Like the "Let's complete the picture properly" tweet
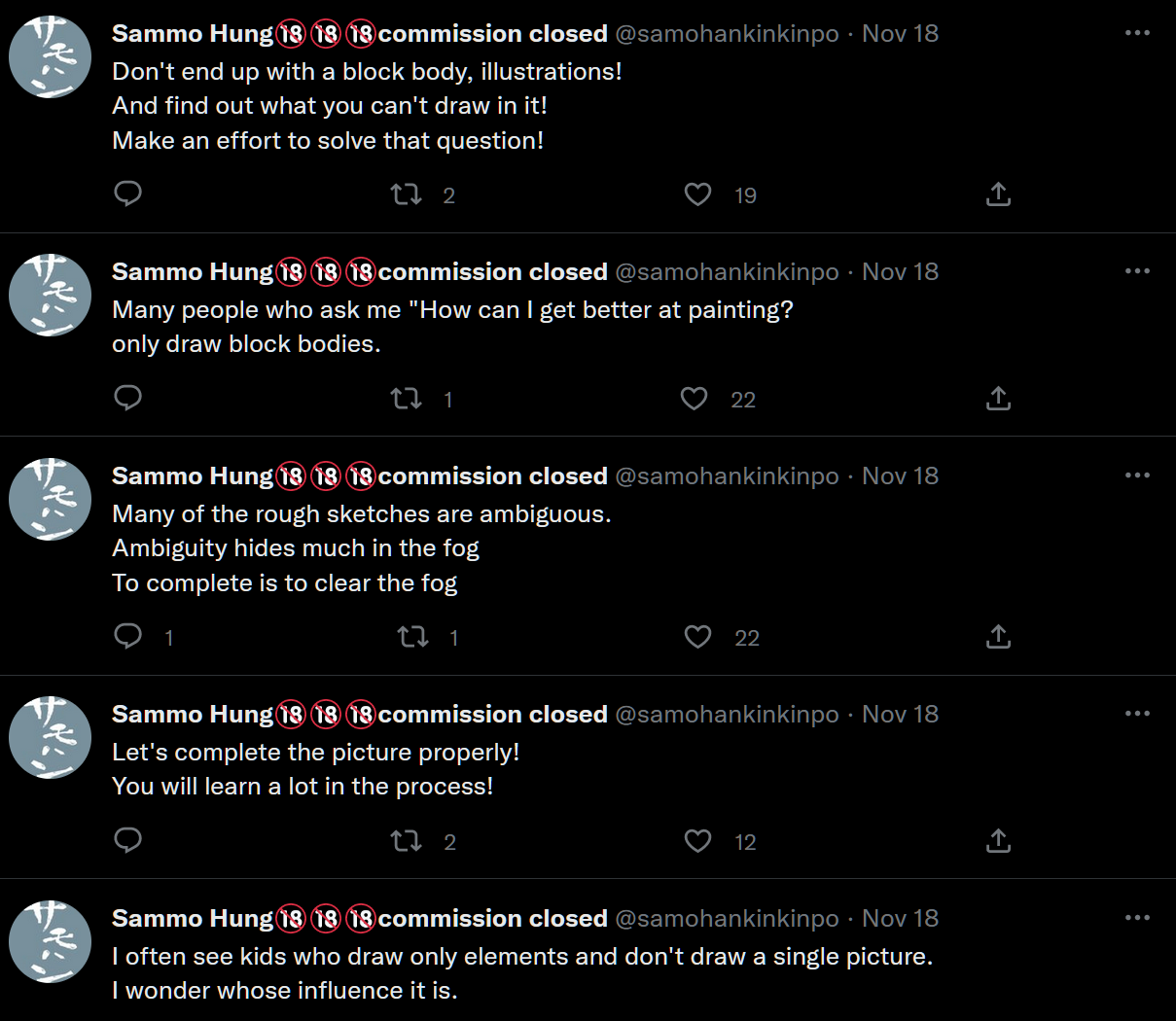1176x1021 pixels. point(698,840)
